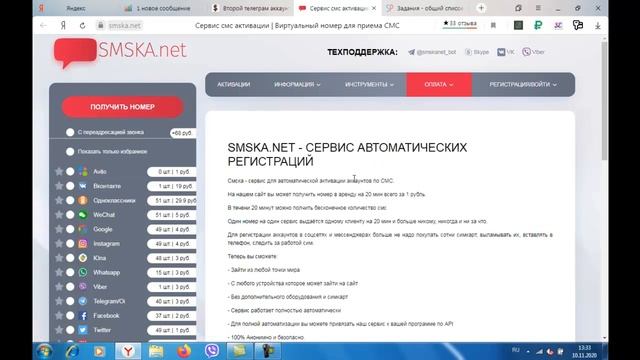Go back in browser history
Screen dimensions: 640x360
pos(43,25)
